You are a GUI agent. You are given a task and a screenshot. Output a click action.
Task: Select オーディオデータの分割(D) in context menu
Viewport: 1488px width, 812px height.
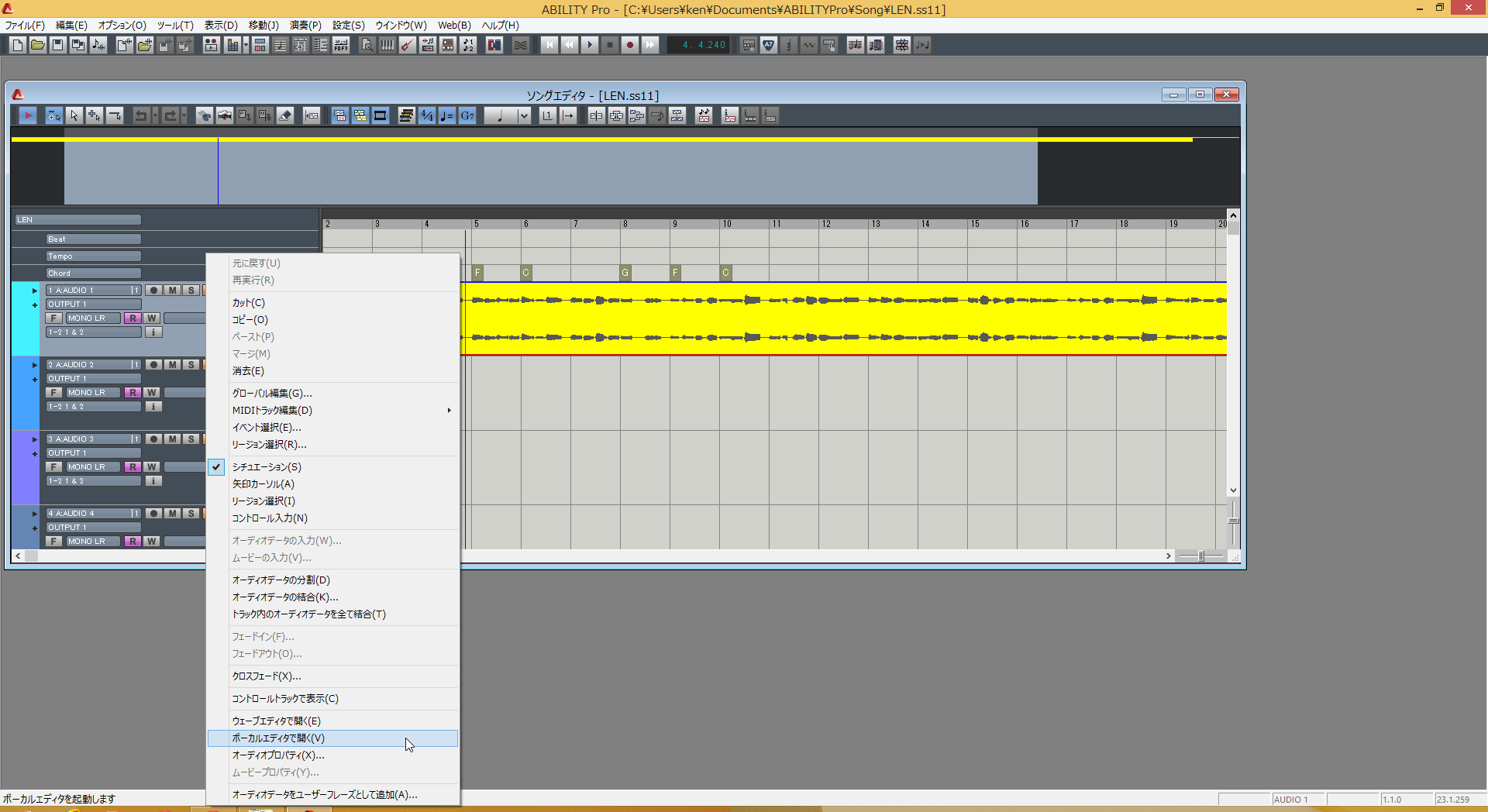[x=332, y=580]
